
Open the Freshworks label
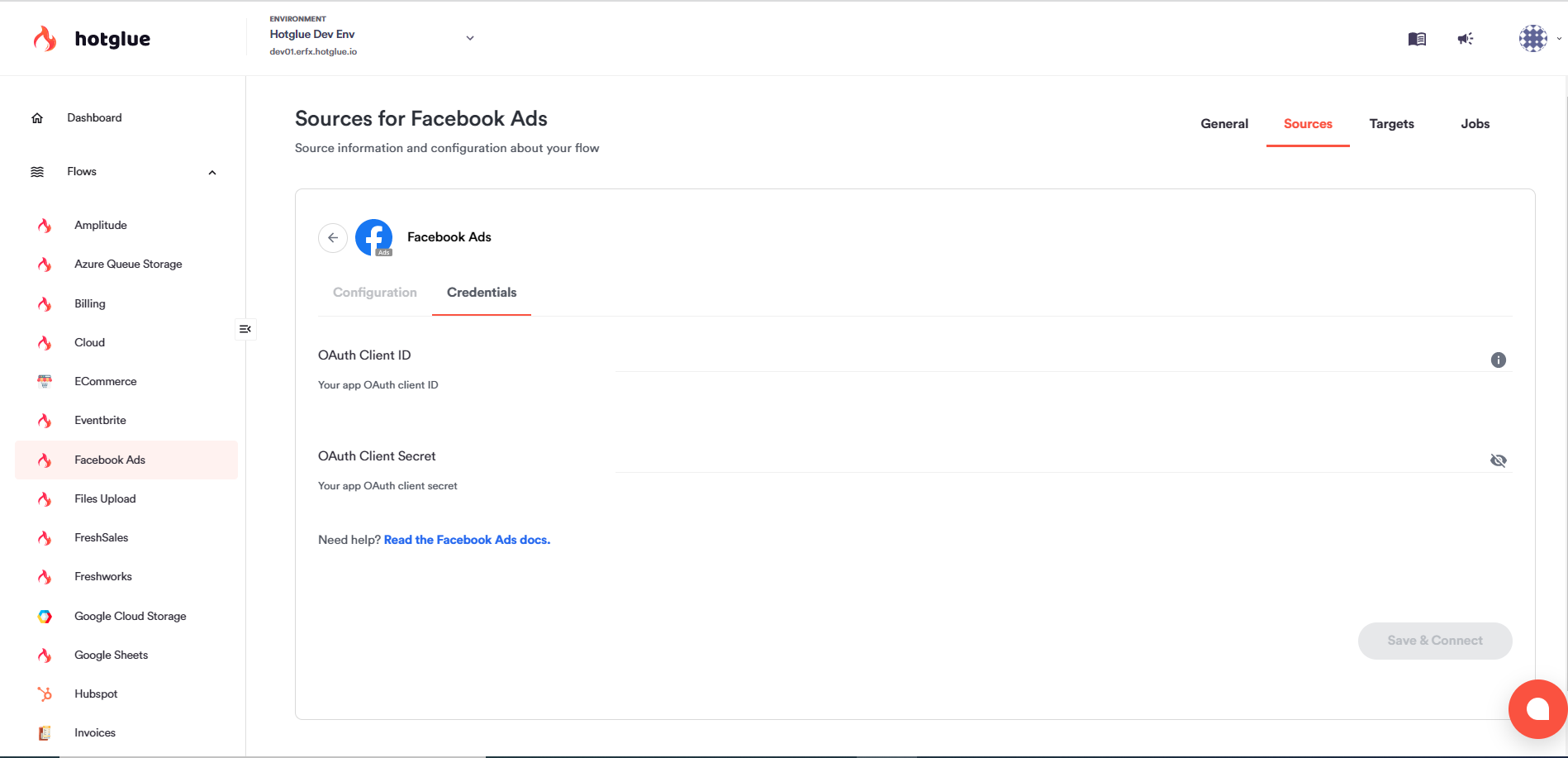(103, 577)
